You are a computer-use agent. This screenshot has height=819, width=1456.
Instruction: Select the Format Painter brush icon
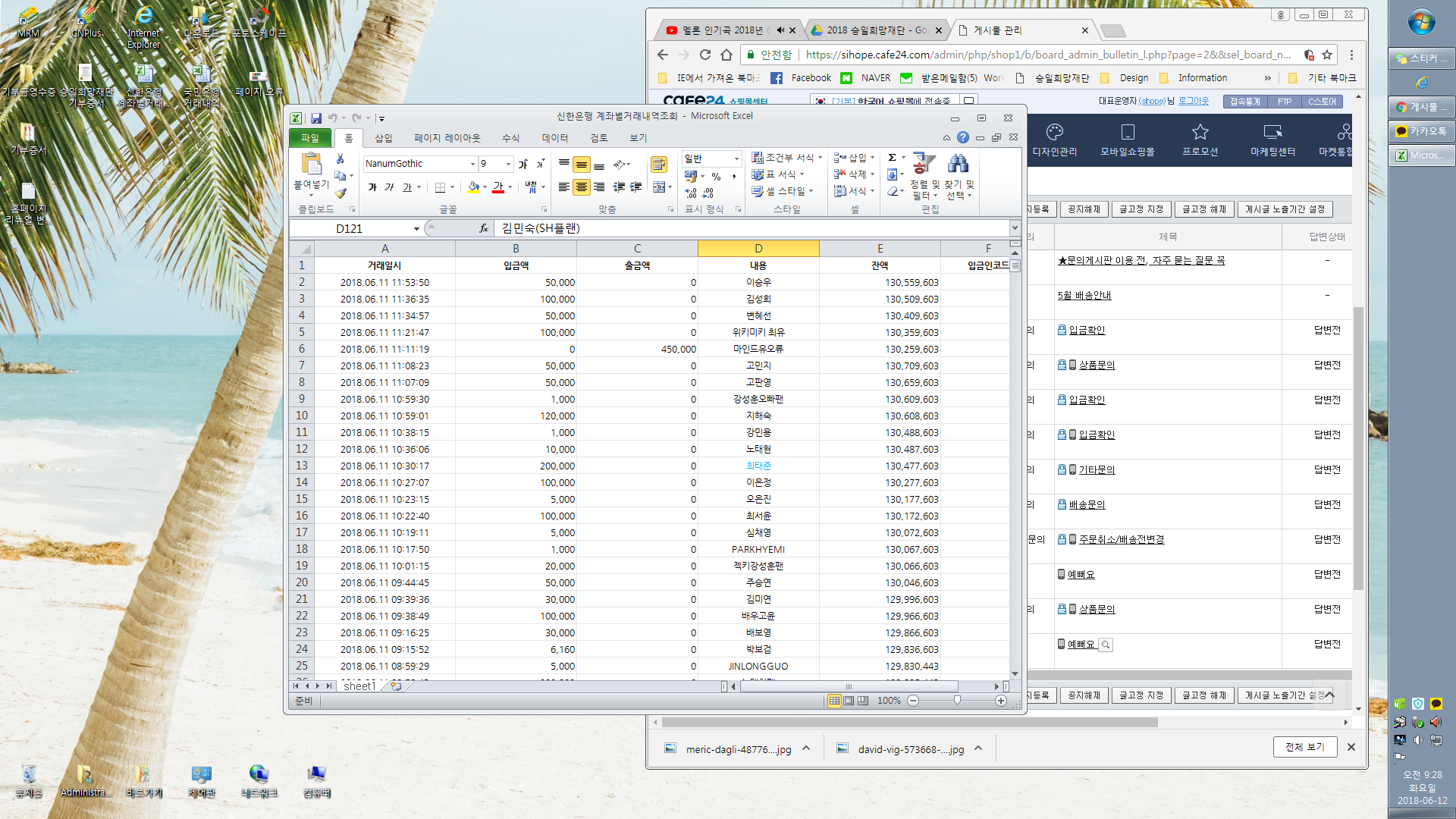[x=340, y=193]
